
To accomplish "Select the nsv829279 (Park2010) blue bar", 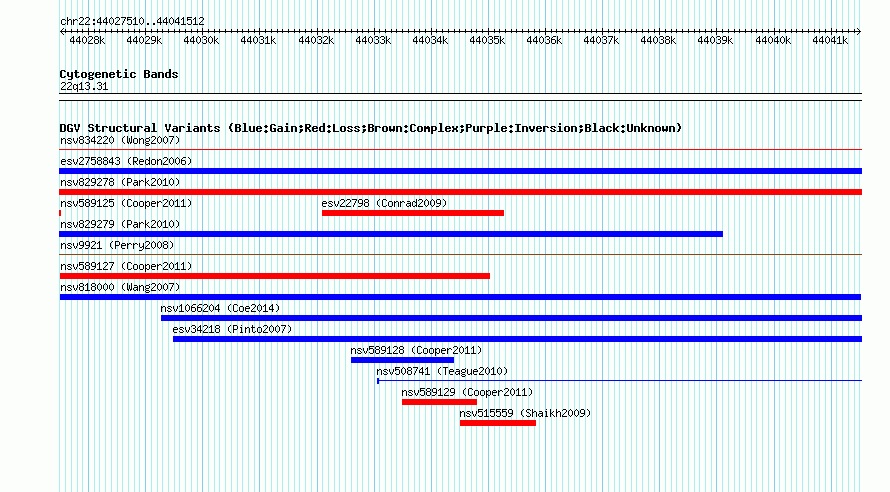I will [391, 234].
